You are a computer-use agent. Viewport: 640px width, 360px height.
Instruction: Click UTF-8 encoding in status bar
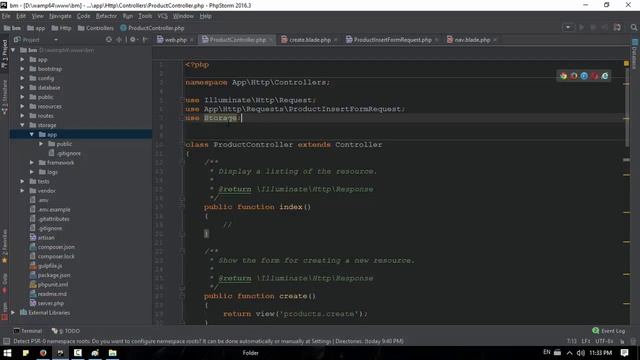(x=604, y=341)
